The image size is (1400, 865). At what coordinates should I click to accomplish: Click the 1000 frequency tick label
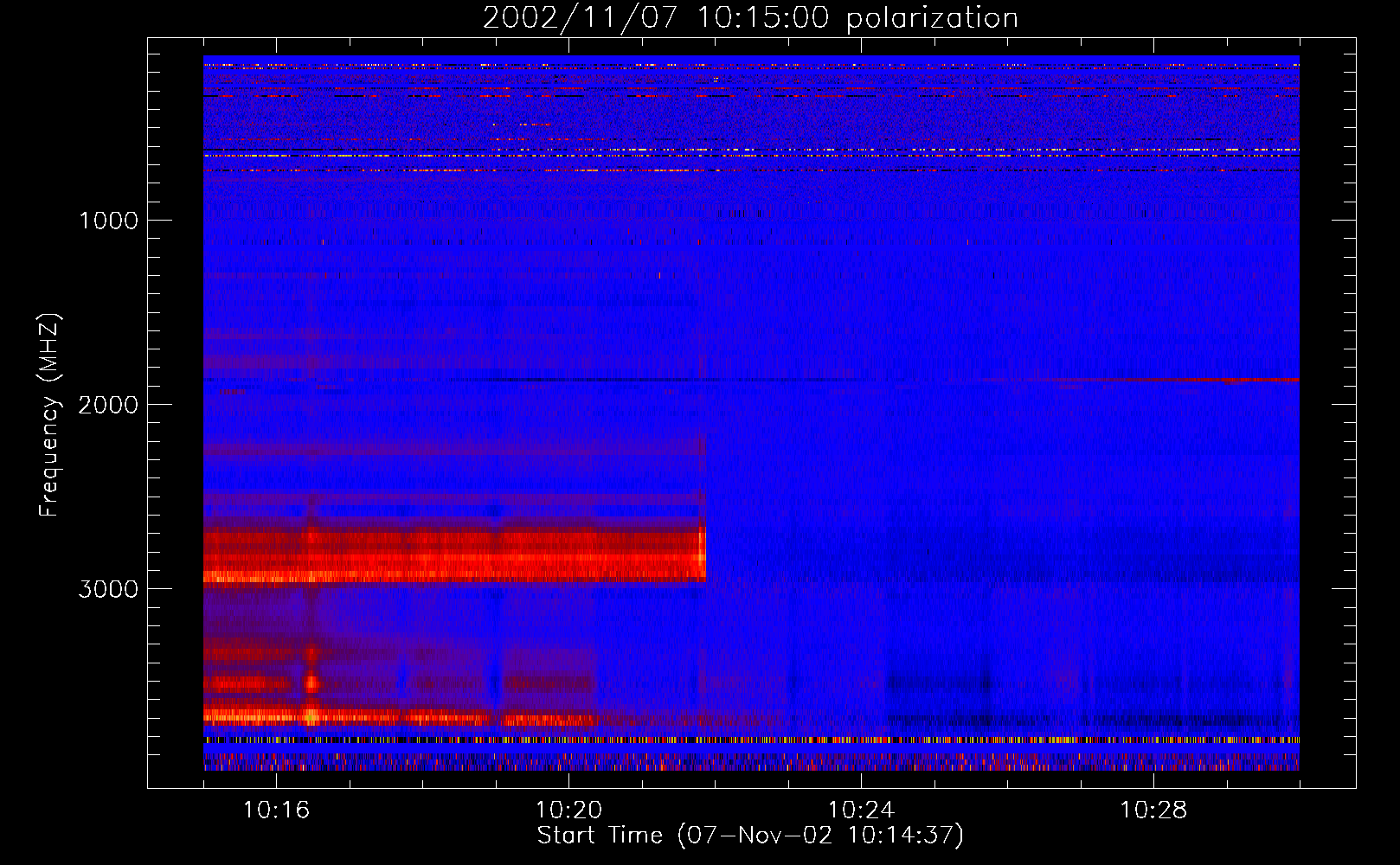pos(108,221)
